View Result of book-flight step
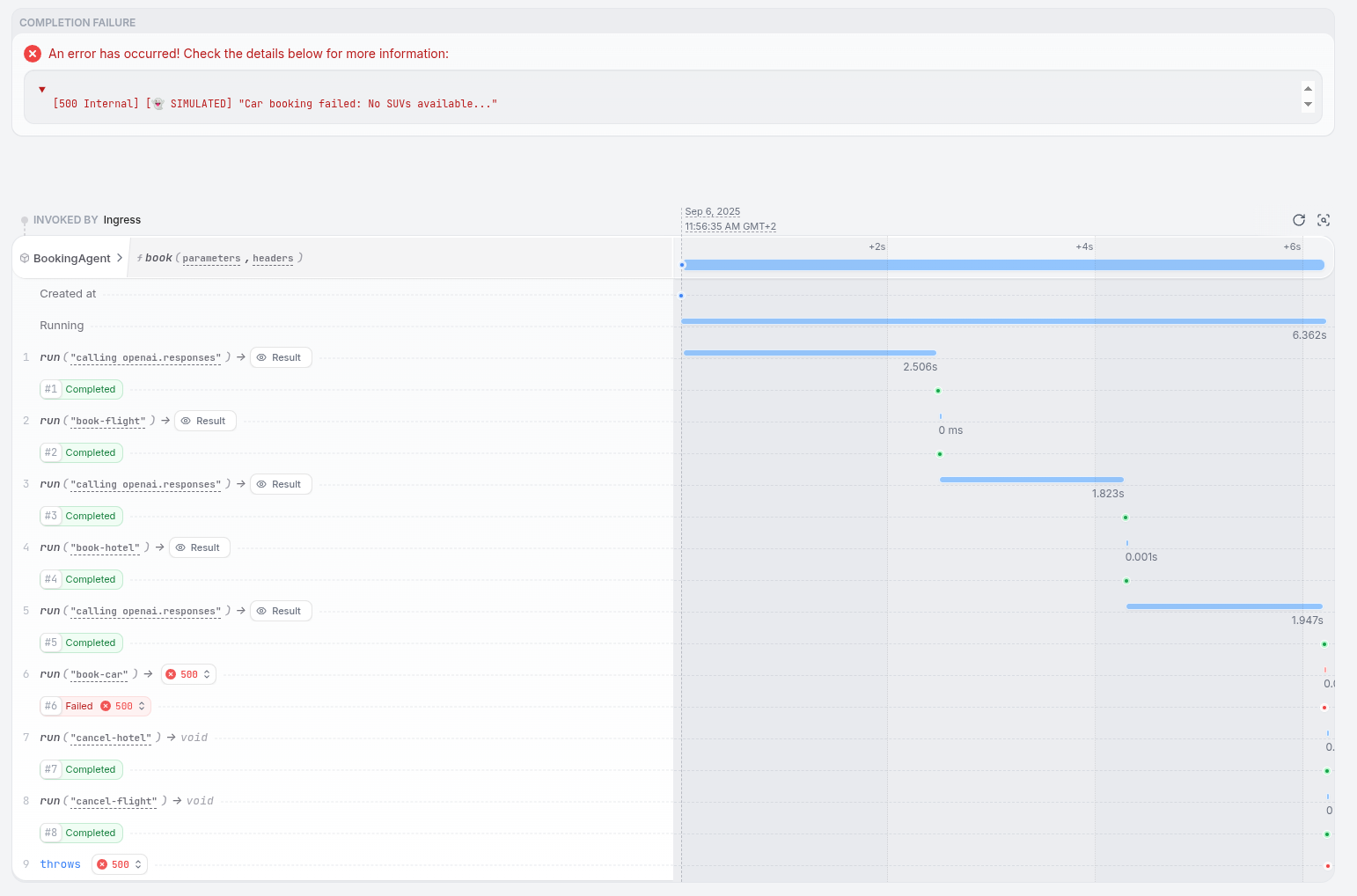The height and width of the screenshot is (896, 1357). pyautogui.click(x=205, y=421)
